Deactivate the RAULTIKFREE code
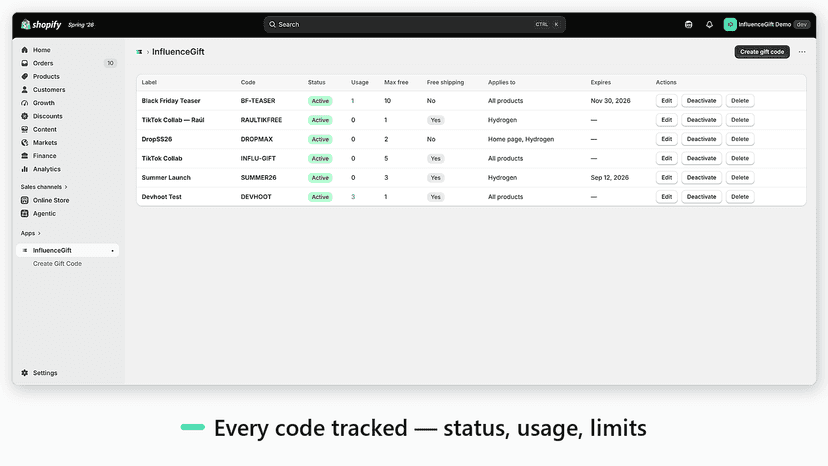828x466 pixels. pyautogui.click(x=701, y=120)
